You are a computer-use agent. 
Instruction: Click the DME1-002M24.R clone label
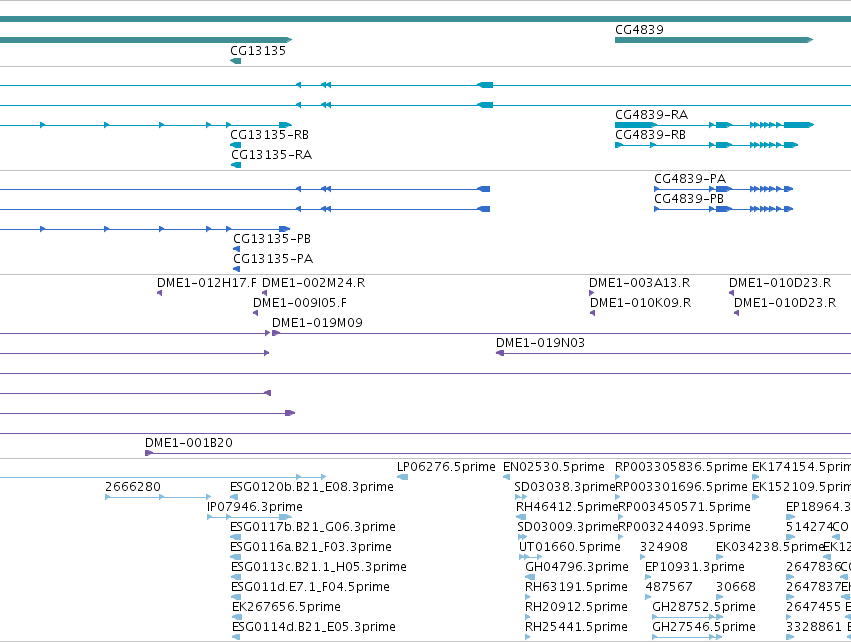point(314,283)
